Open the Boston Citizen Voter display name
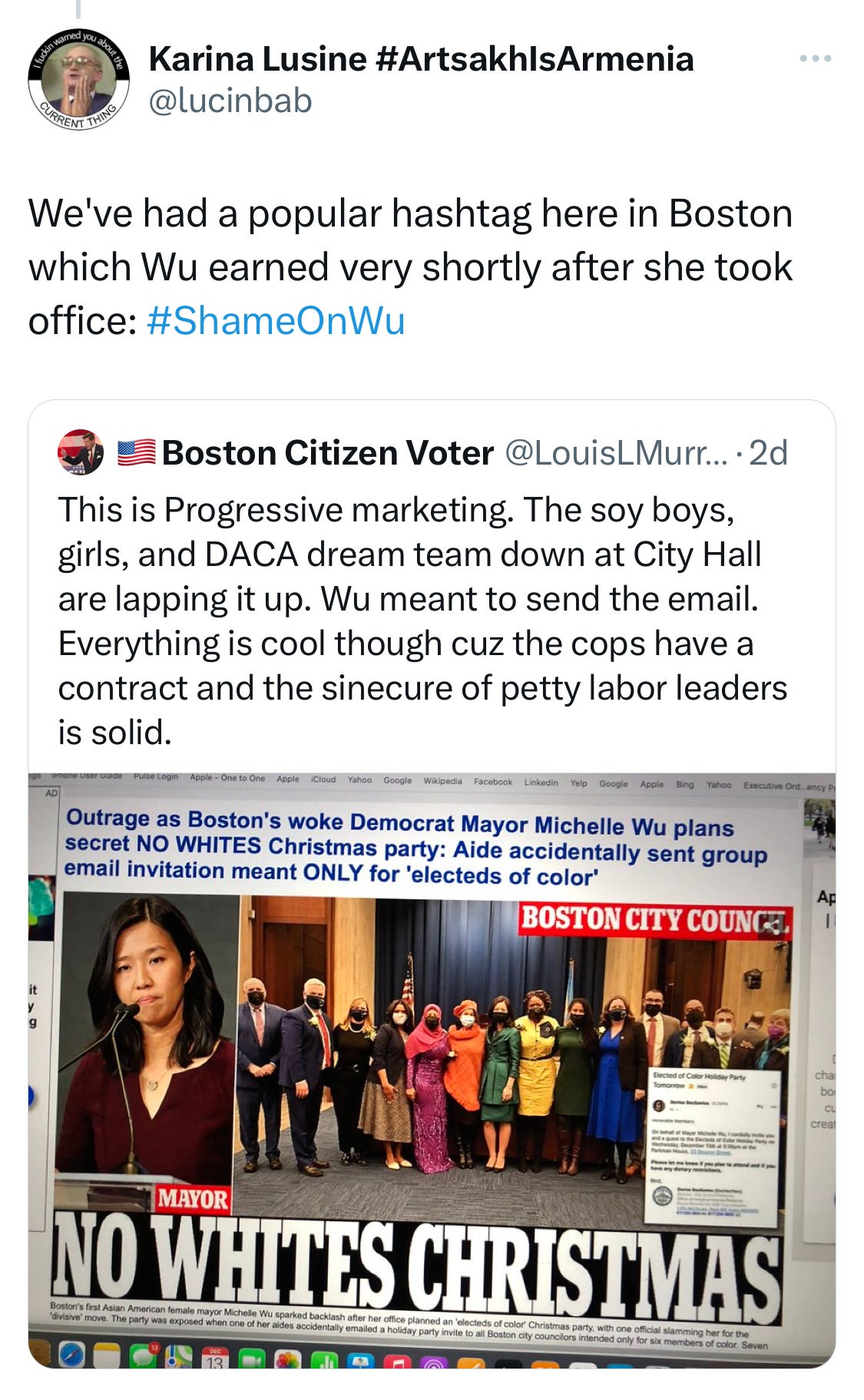The height and width of the screenshot is (1400, 864). click(x=328, y=453)
